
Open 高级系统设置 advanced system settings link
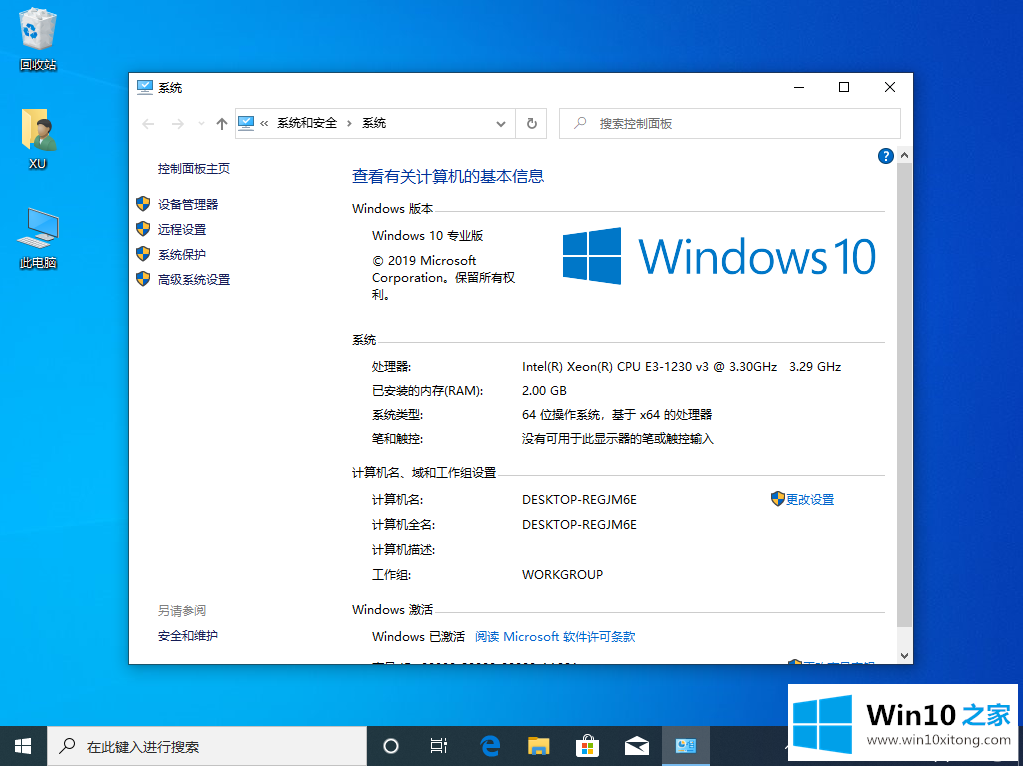[x=194, y=279]
